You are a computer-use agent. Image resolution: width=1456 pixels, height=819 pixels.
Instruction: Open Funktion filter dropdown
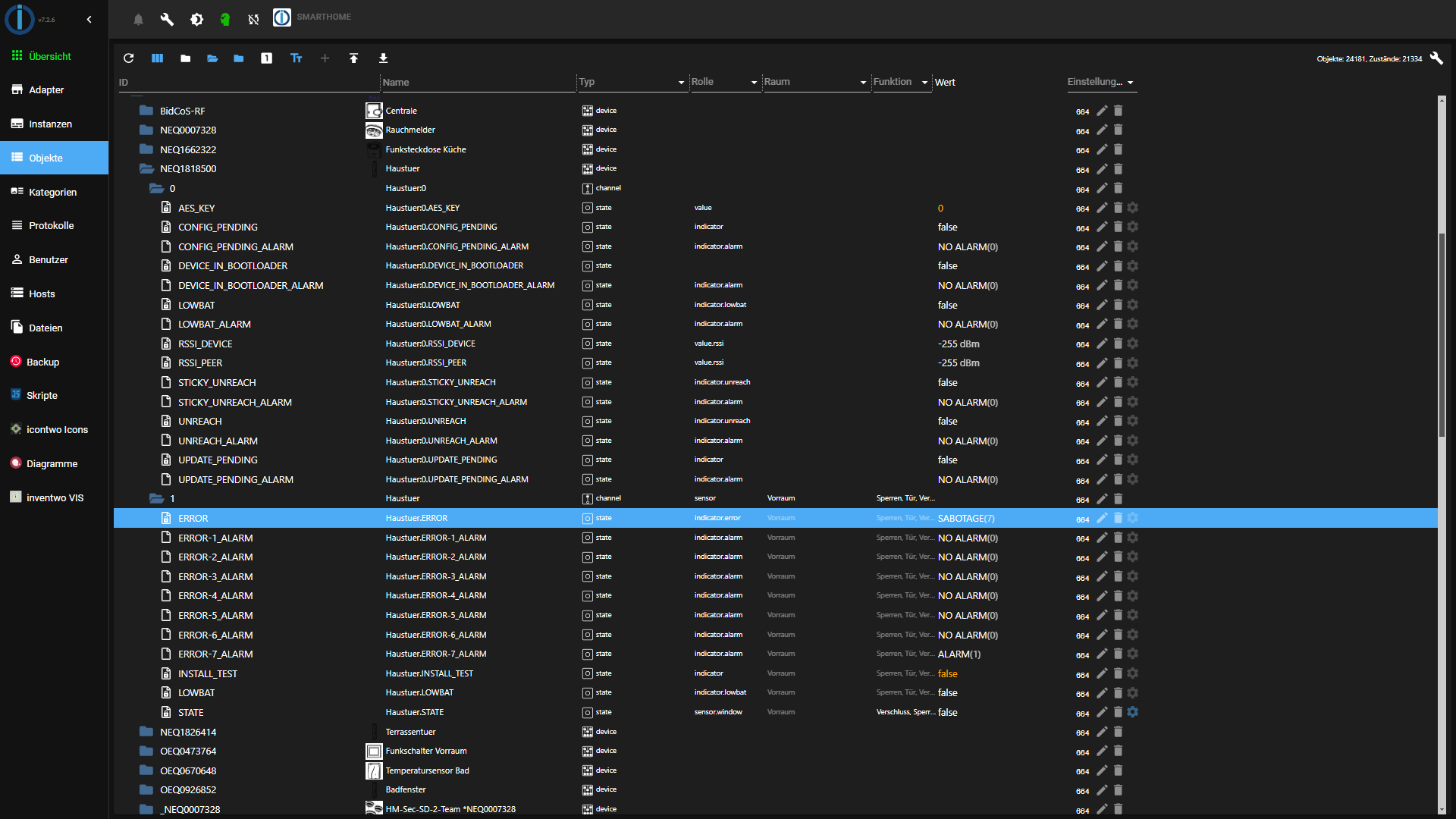pos(925,83)
